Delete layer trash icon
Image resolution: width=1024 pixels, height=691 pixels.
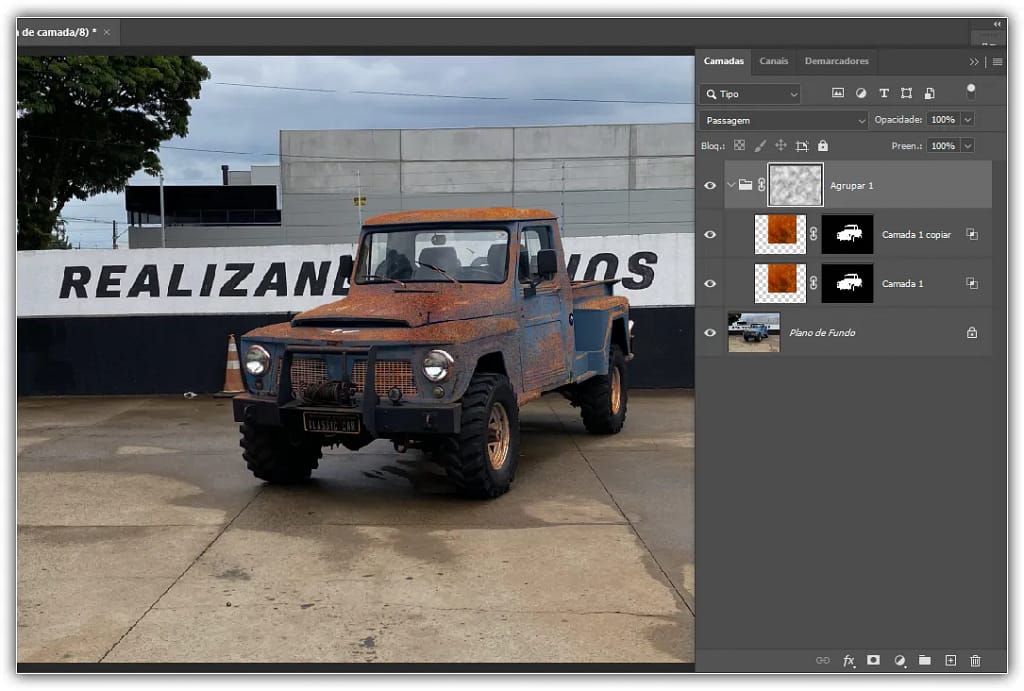pyautogui.click(x=975, y=660)
